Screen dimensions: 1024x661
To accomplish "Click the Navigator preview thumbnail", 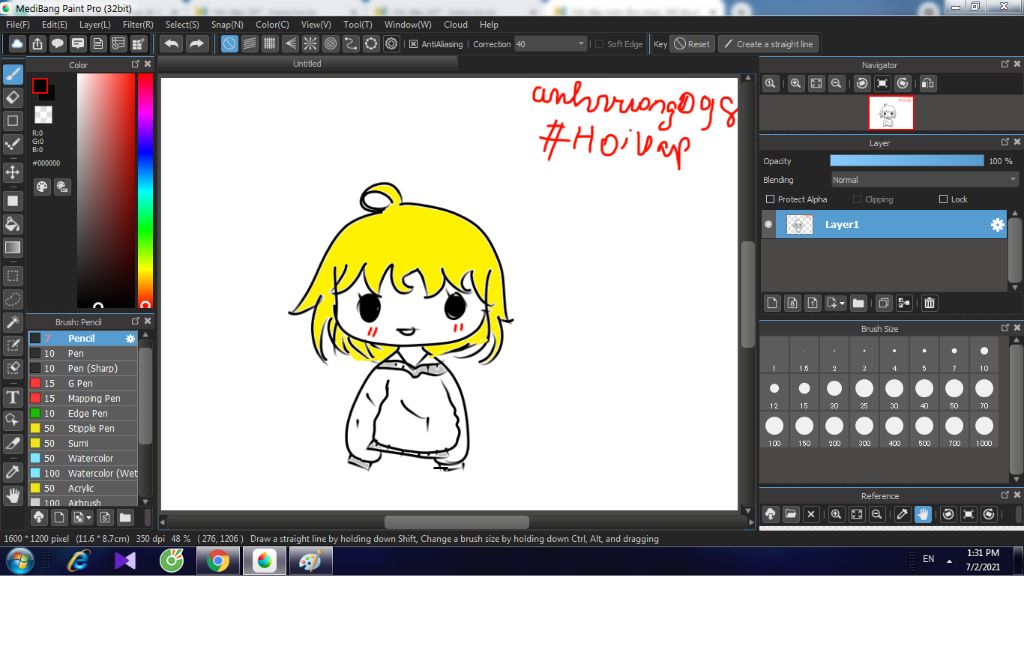I will click(x=891, y=113).
